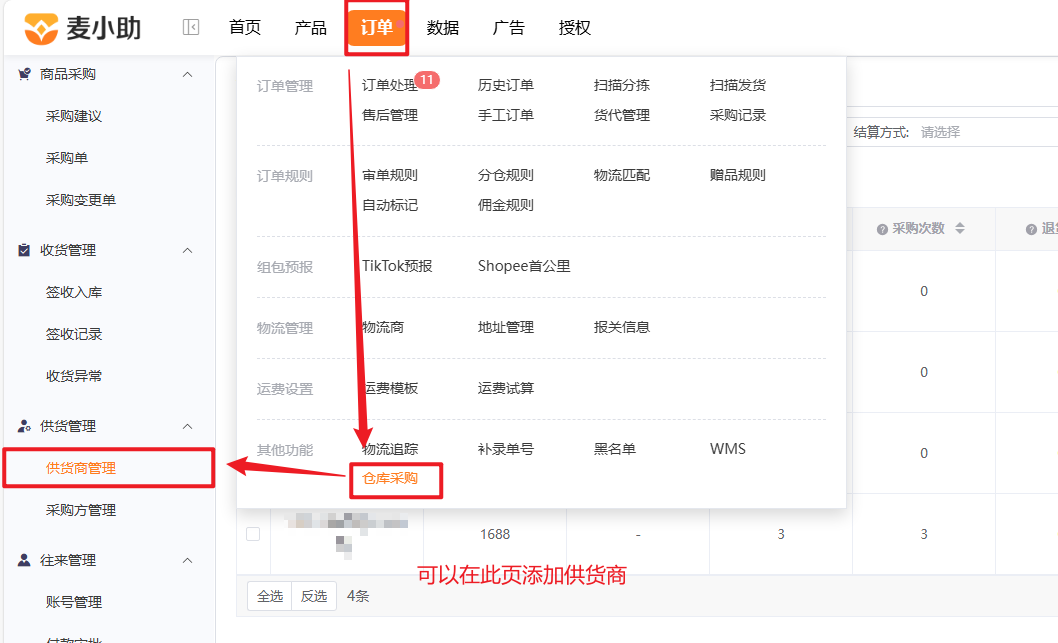
Task: Open 佣金规则 in the menu
Action: 505,205
